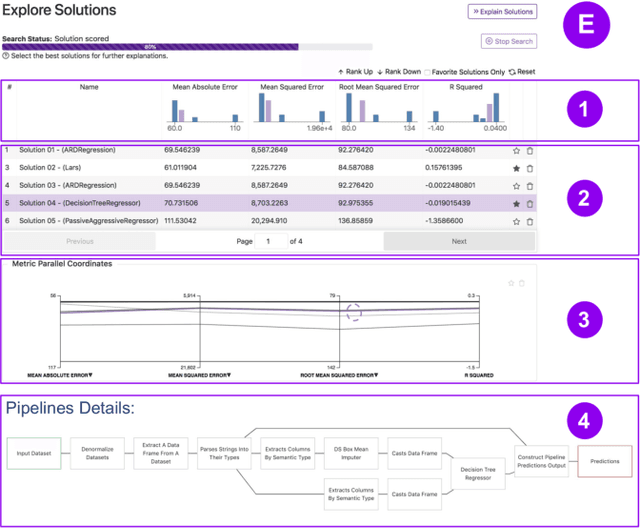Go to Next page of solutions
The width and height of the screenshot is (640, 528).
459,242
